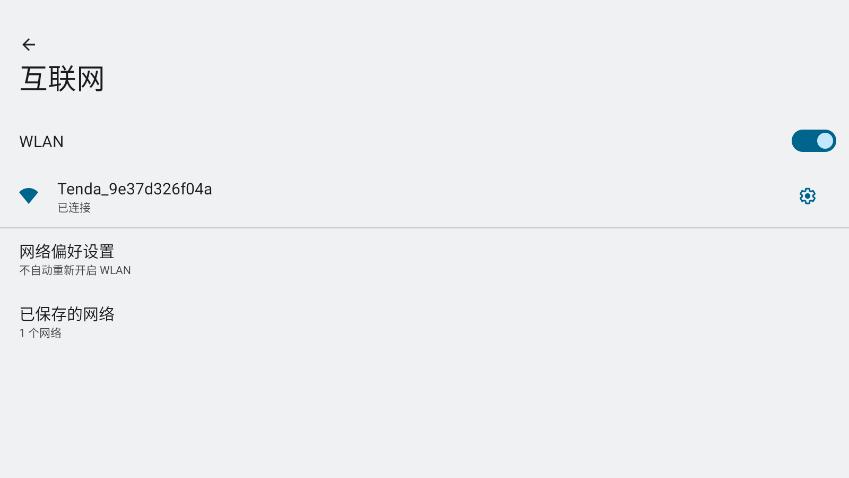This screenshot has width=849, height=478.
Task: Click the "网络" characters in 已保存的网络
Action: pyautogui.click(x=96, y=314)
